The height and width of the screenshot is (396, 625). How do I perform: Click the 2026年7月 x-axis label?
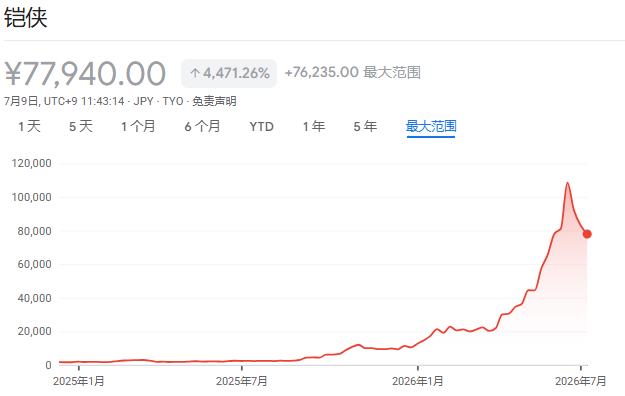coord(580,381)
